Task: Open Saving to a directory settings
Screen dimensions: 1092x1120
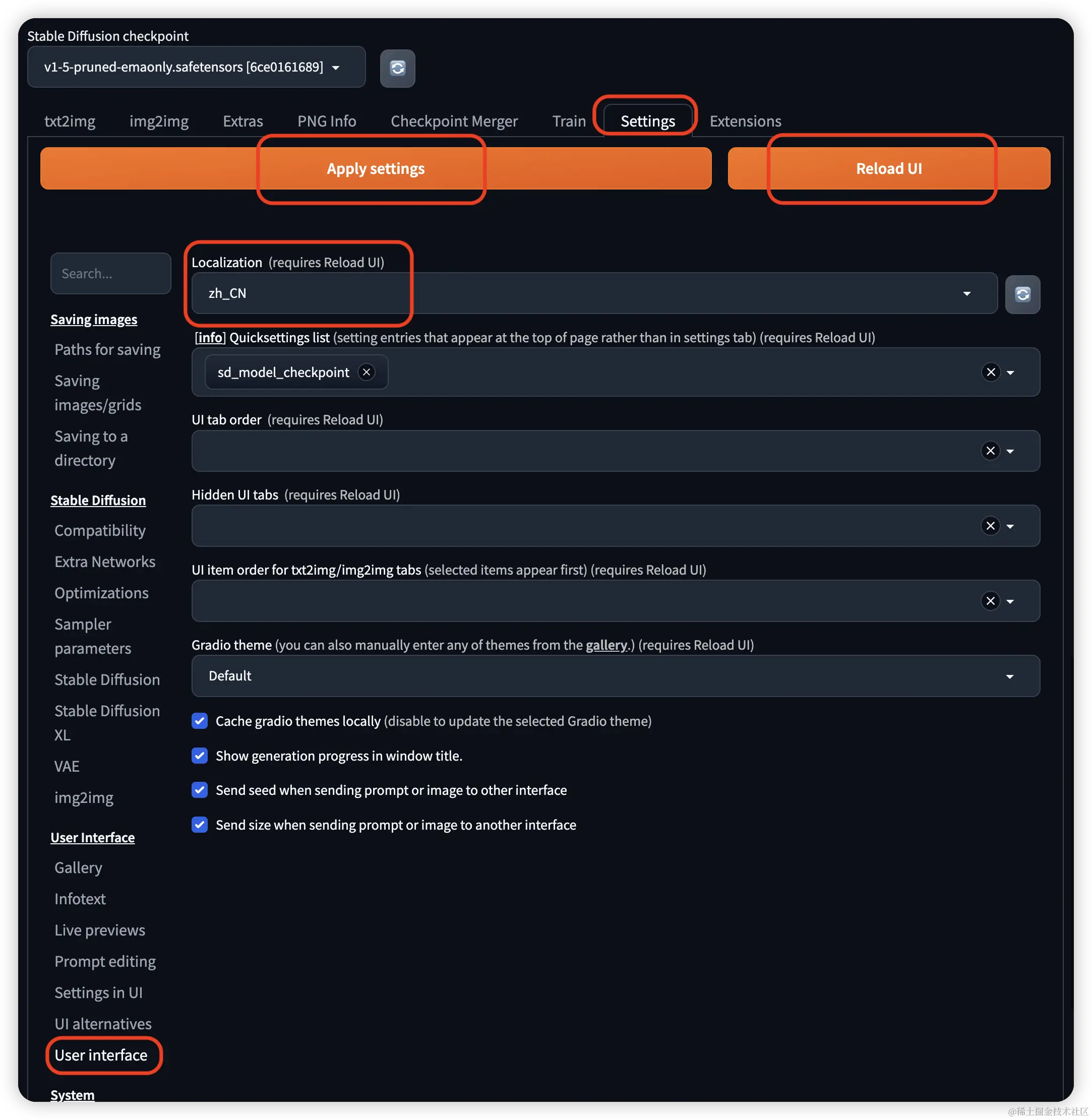Action: pos(91,449)
